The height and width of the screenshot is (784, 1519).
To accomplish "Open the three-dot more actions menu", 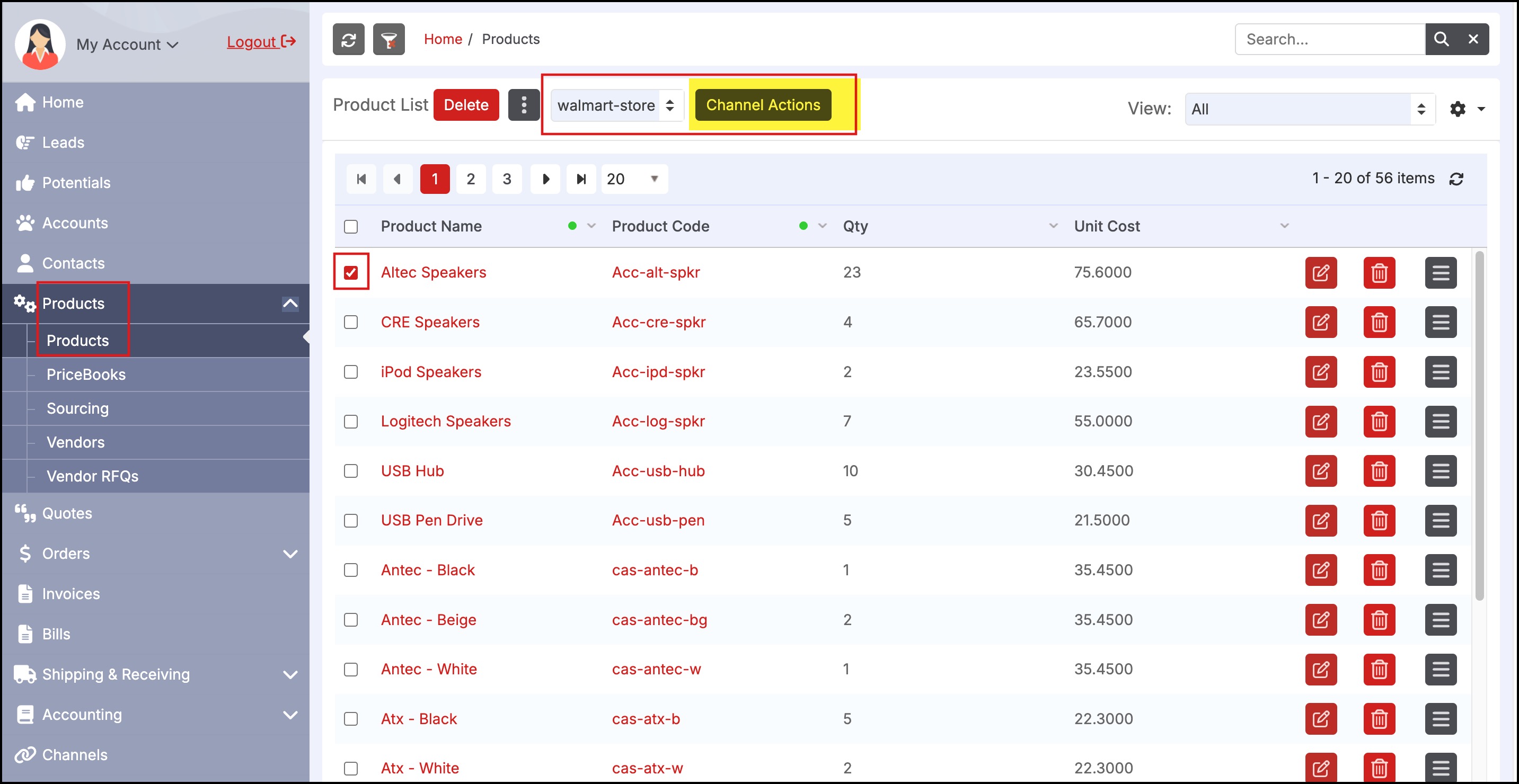I will pos(524,105).
